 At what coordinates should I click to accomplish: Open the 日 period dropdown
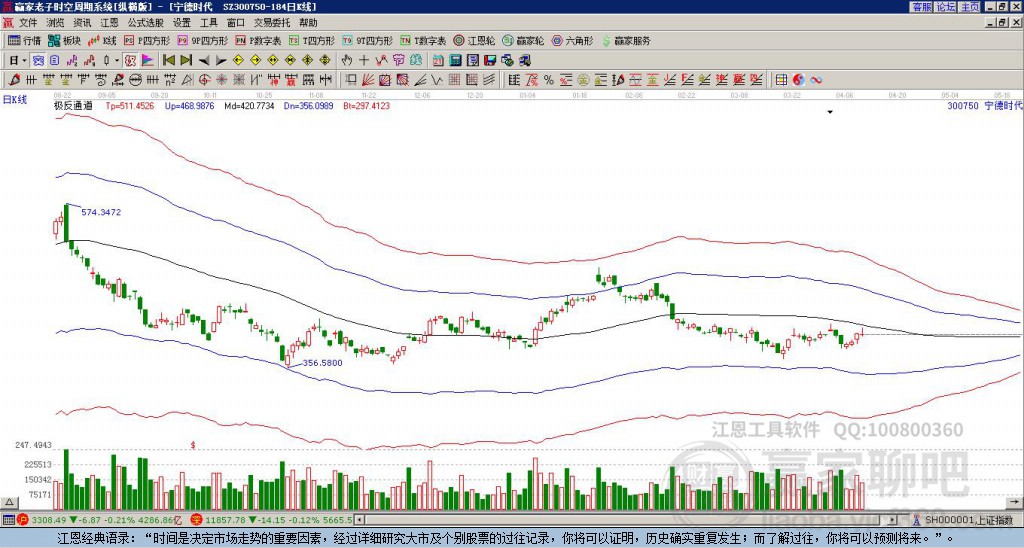point(18,61)
